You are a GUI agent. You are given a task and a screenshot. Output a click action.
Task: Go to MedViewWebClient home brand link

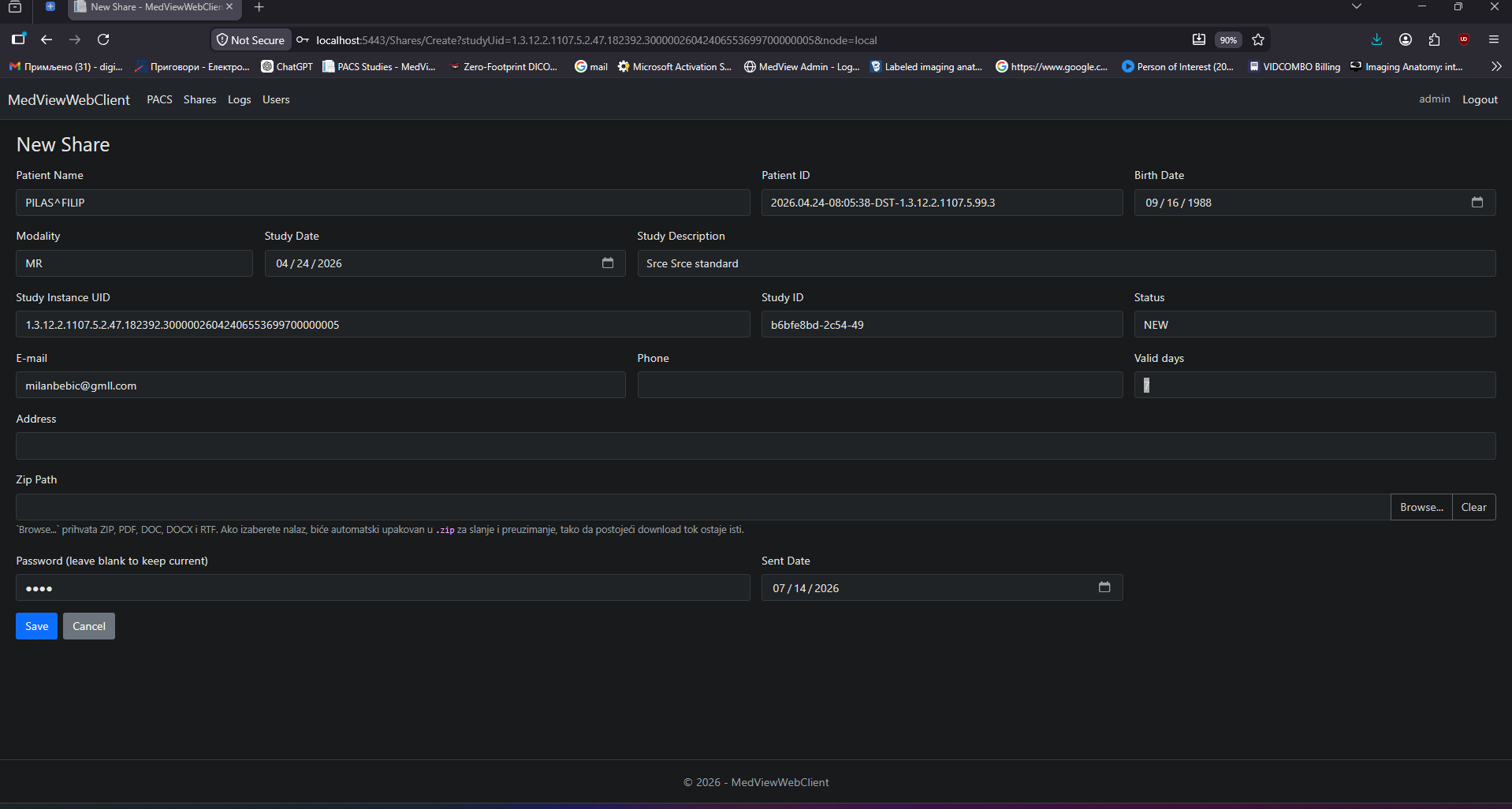tap(69, 99)
